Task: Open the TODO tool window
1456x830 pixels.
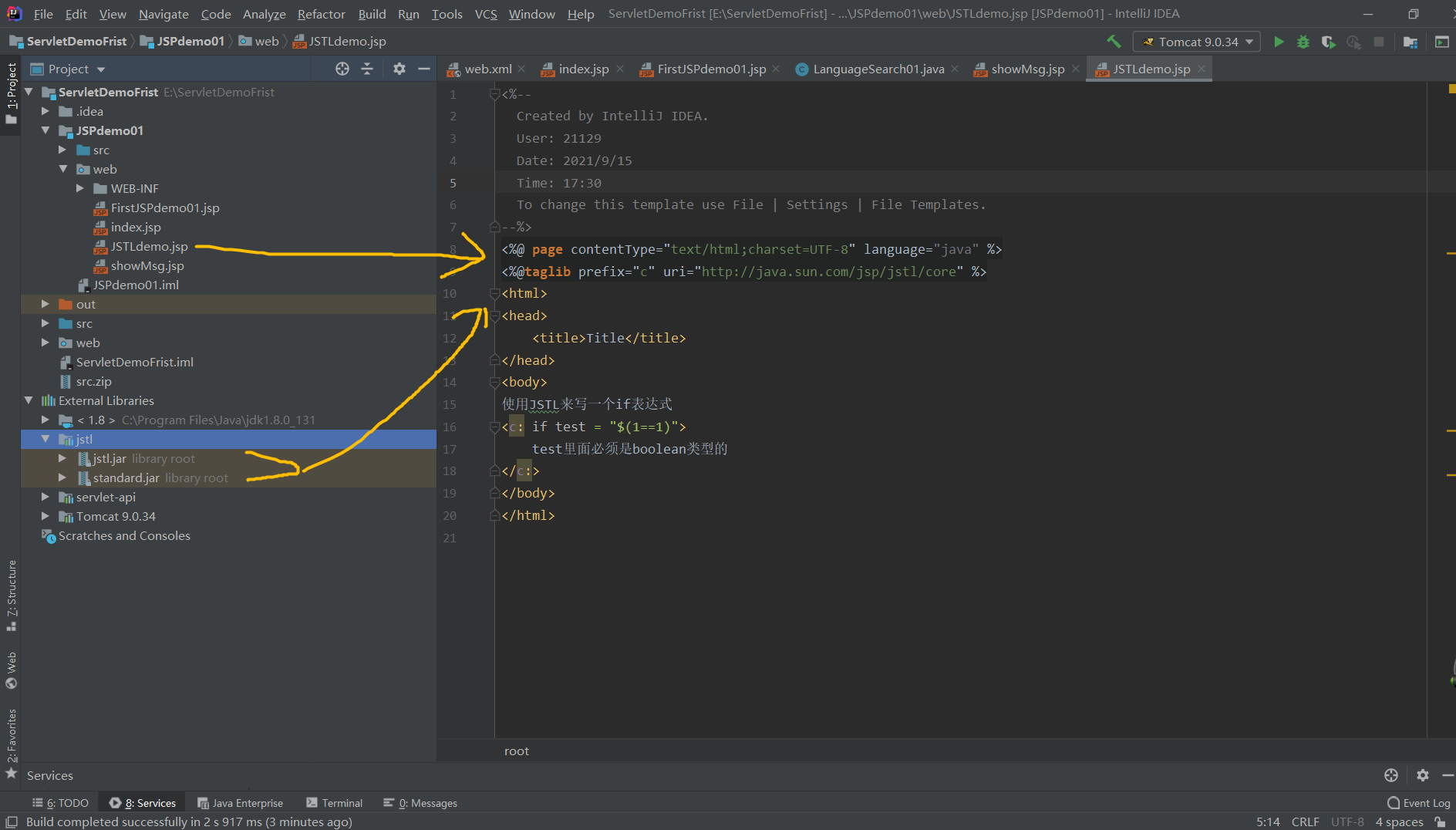Action: 61,803
